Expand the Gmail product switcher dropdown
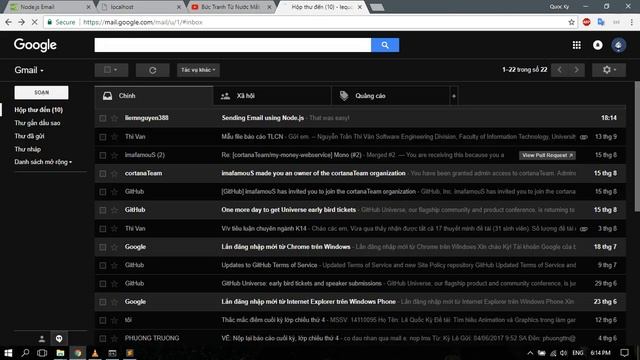This screenshot has width=640, height=360. (x=29, y=70)
